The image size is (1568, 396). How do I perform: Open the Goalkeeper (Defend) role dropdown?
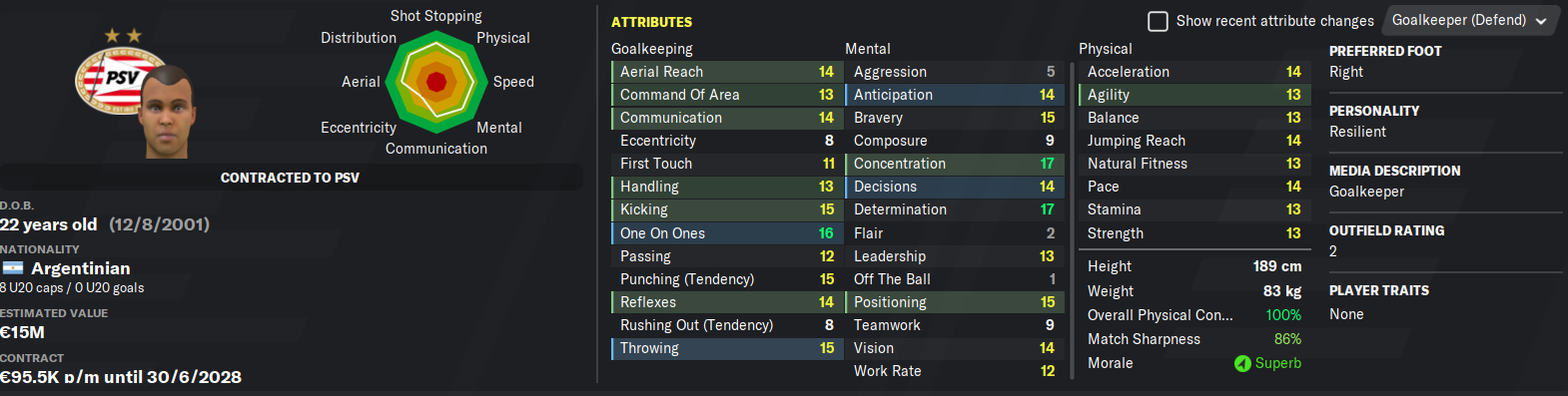[x=1468, y=20]
